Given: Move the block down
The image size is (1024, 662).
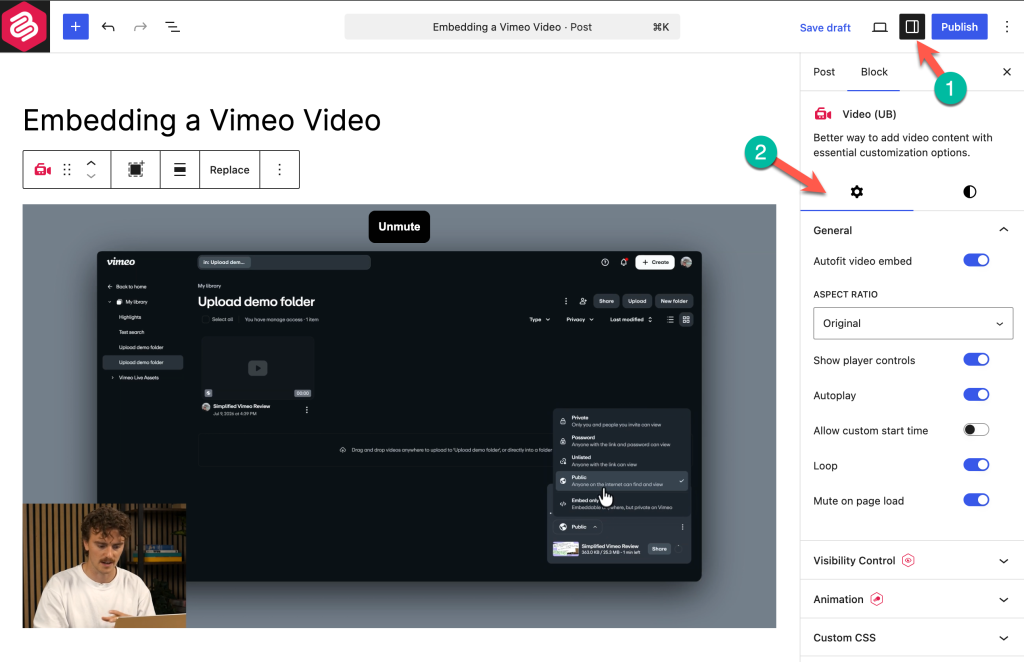Looking at the screenshot, I should (91, 176).
